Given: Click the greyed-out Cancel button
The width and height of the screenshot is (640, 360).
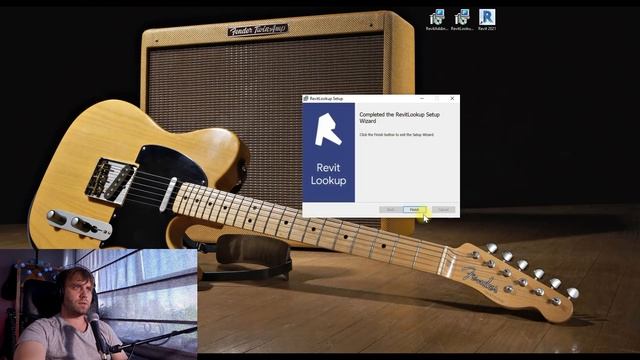Looking at the screenshot, I should [443, 209].
